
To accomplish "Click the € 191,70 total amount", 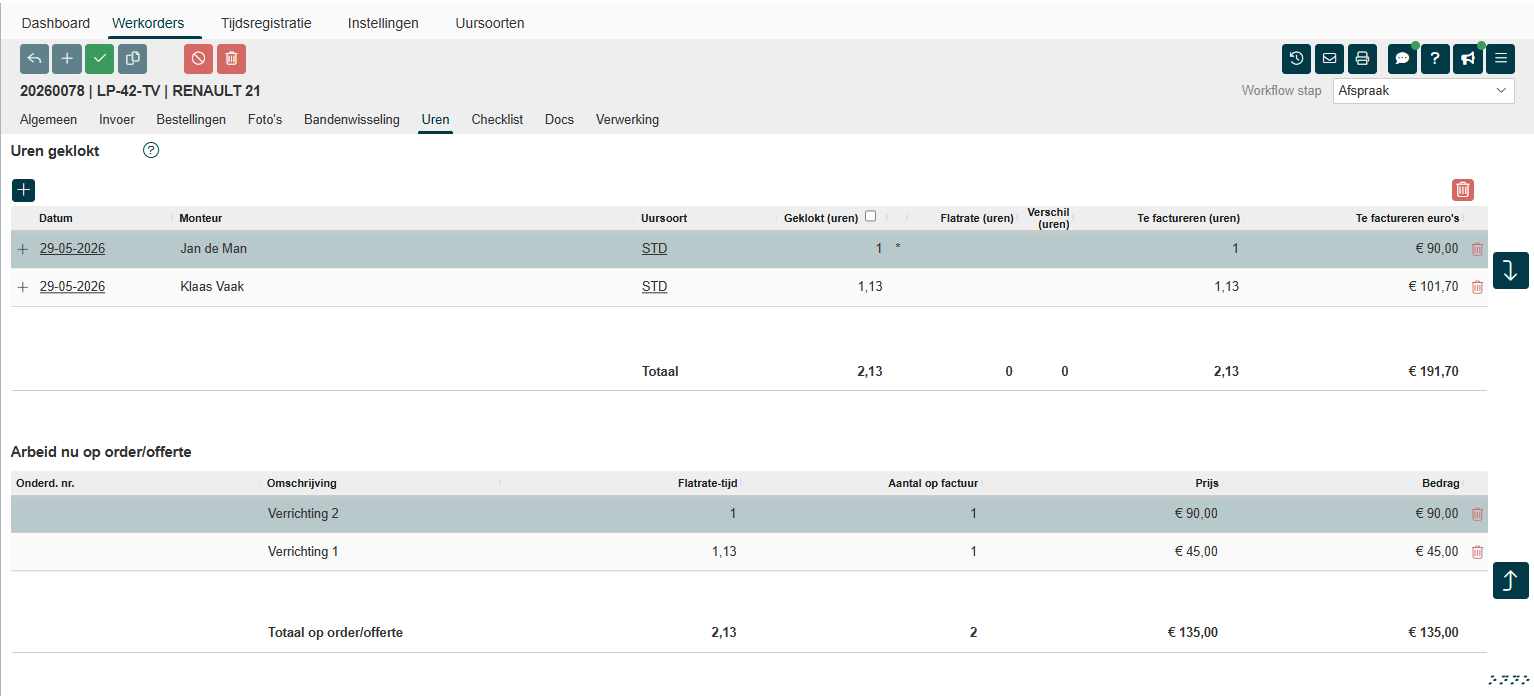I will 1434,372.
